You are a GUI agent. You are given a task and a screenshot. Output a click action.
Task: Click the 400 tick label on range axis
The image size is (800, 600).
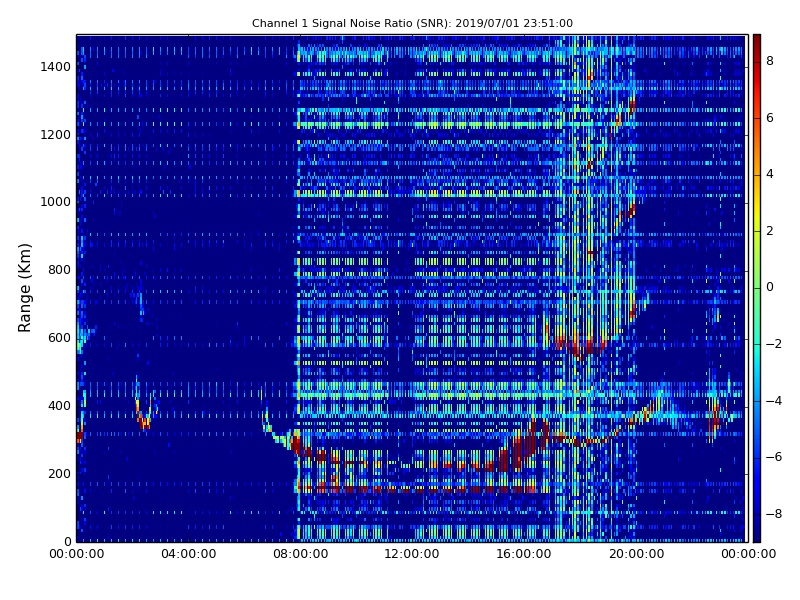click(x=59, y=406)
